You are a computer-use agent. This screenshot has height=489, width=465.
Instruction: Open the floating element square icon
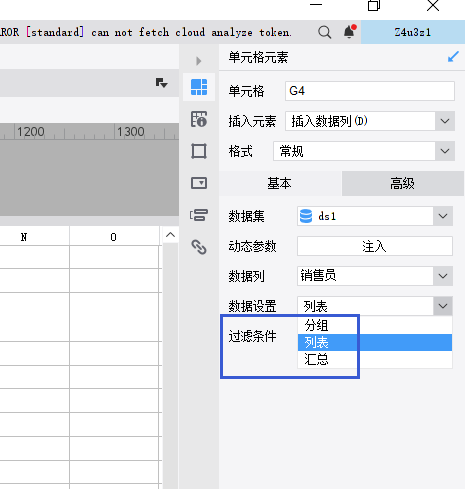click(x=199, y=151)
